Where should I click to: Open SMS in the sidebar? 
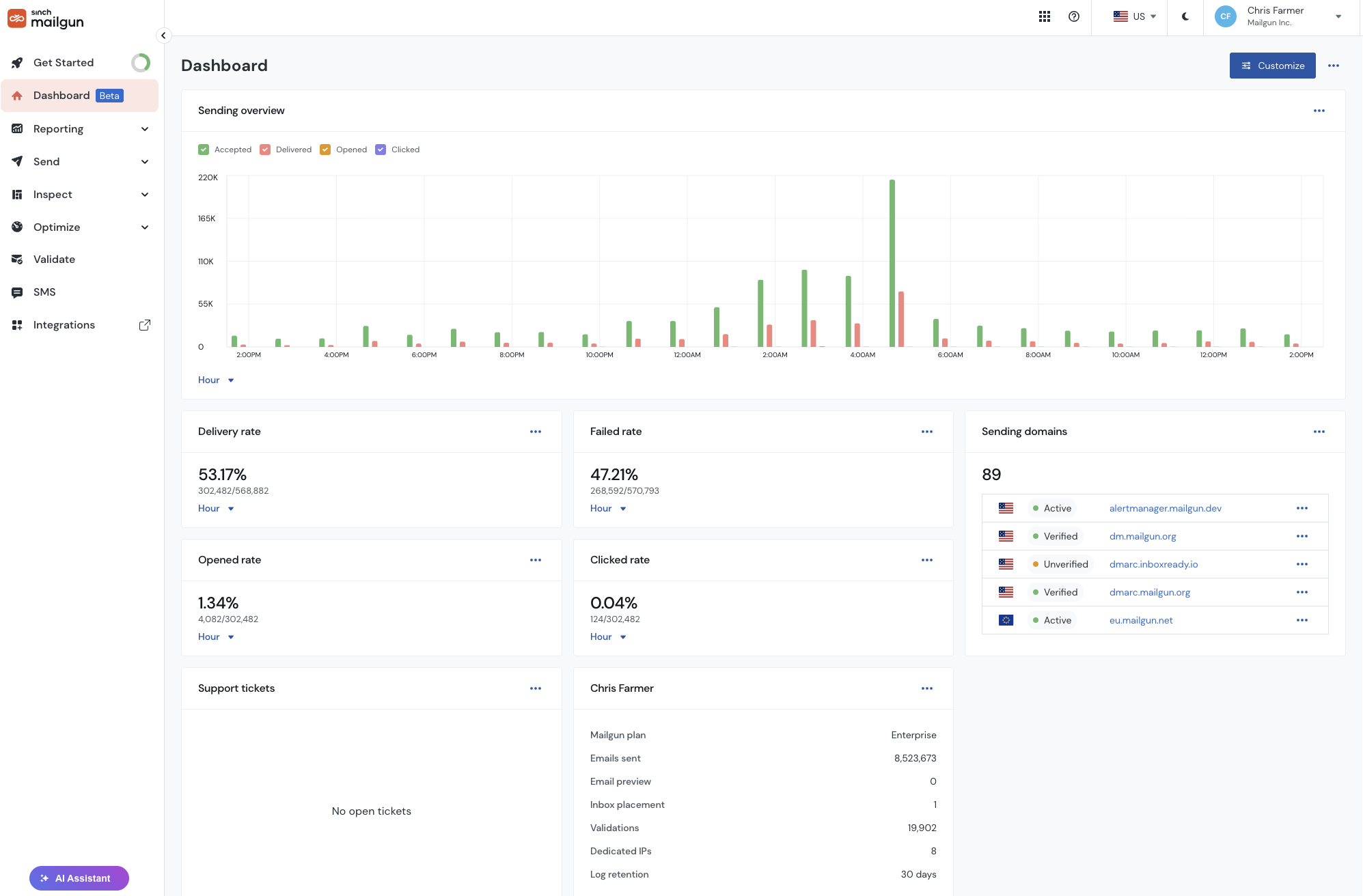pyautogui.click(x=80, y=292)
